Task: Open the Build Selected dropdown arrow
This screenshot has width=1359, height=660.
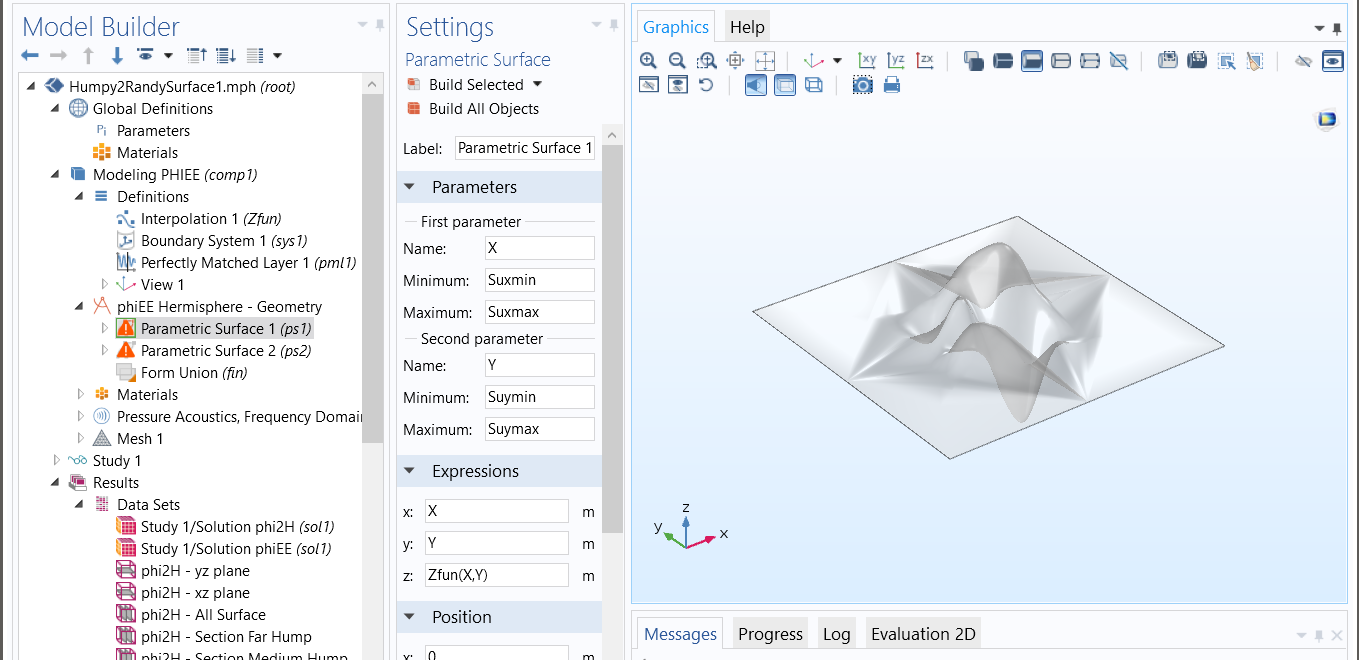Action: pos(538,85)
